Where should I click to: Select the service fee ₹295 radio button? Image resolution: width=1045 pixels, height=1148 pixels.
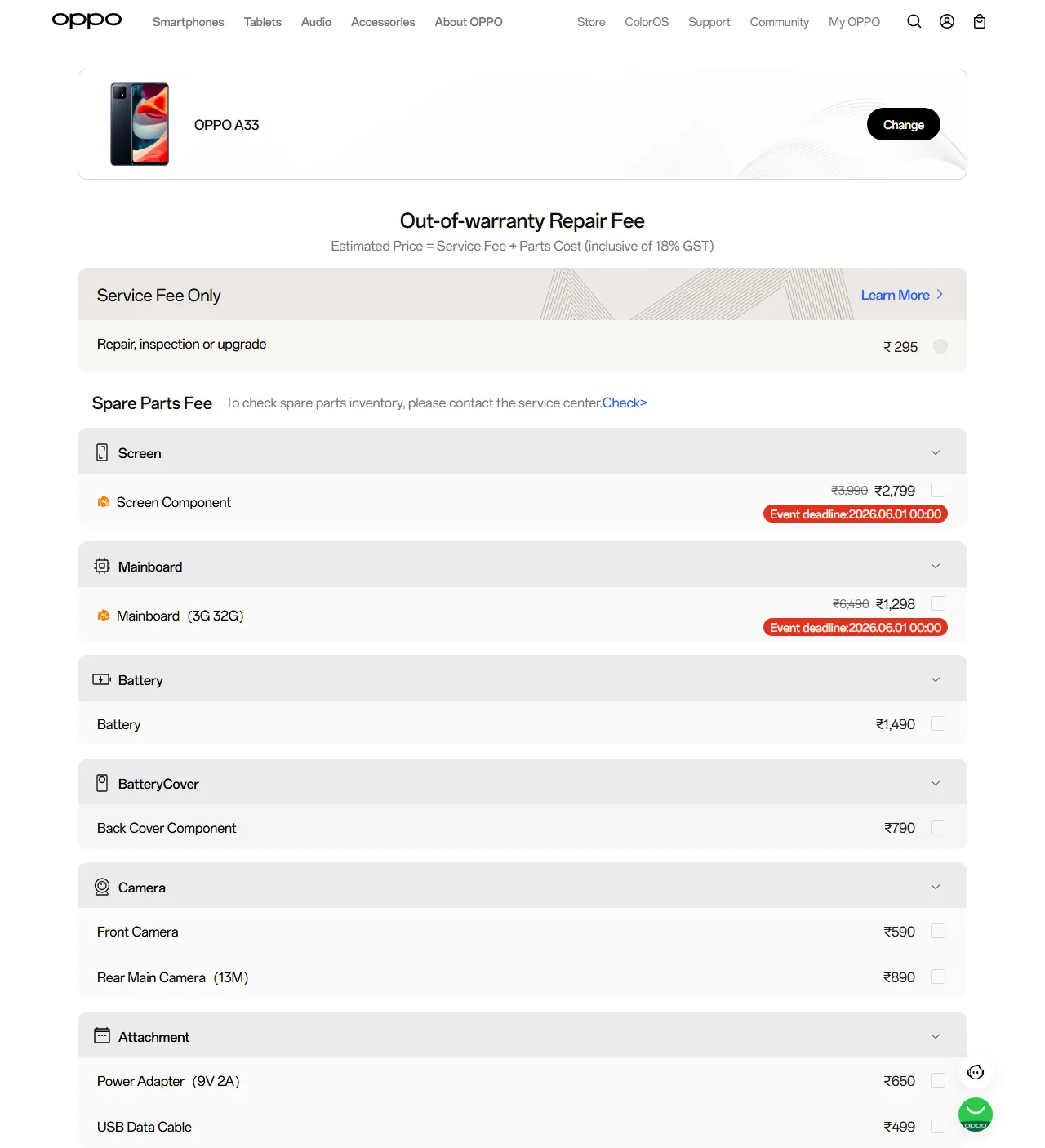(940, 346)
